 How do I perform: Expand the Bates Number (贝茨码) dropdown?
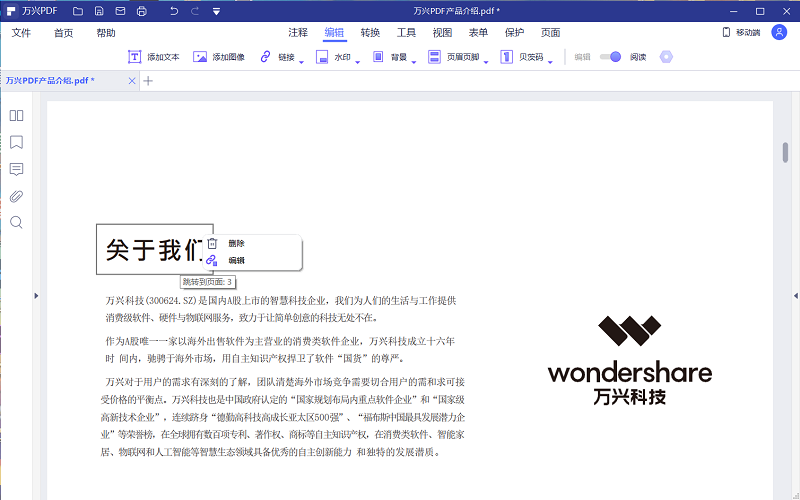point(551,60)
